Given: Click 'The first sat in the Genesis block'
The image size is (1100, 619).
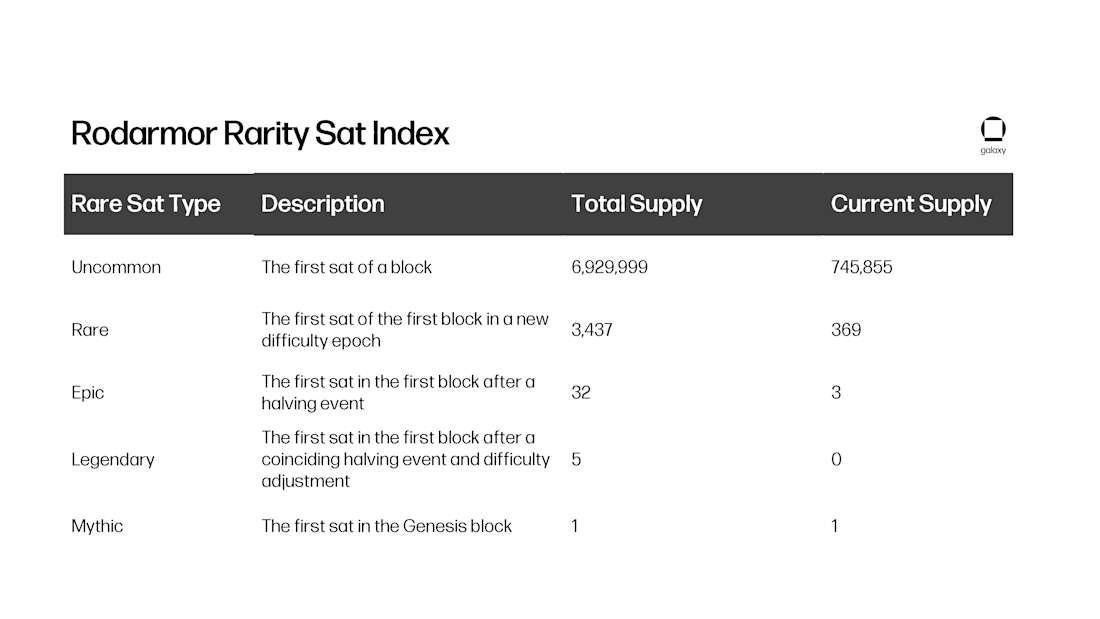Looking at the screenshot, I should [x=387, y=526].
